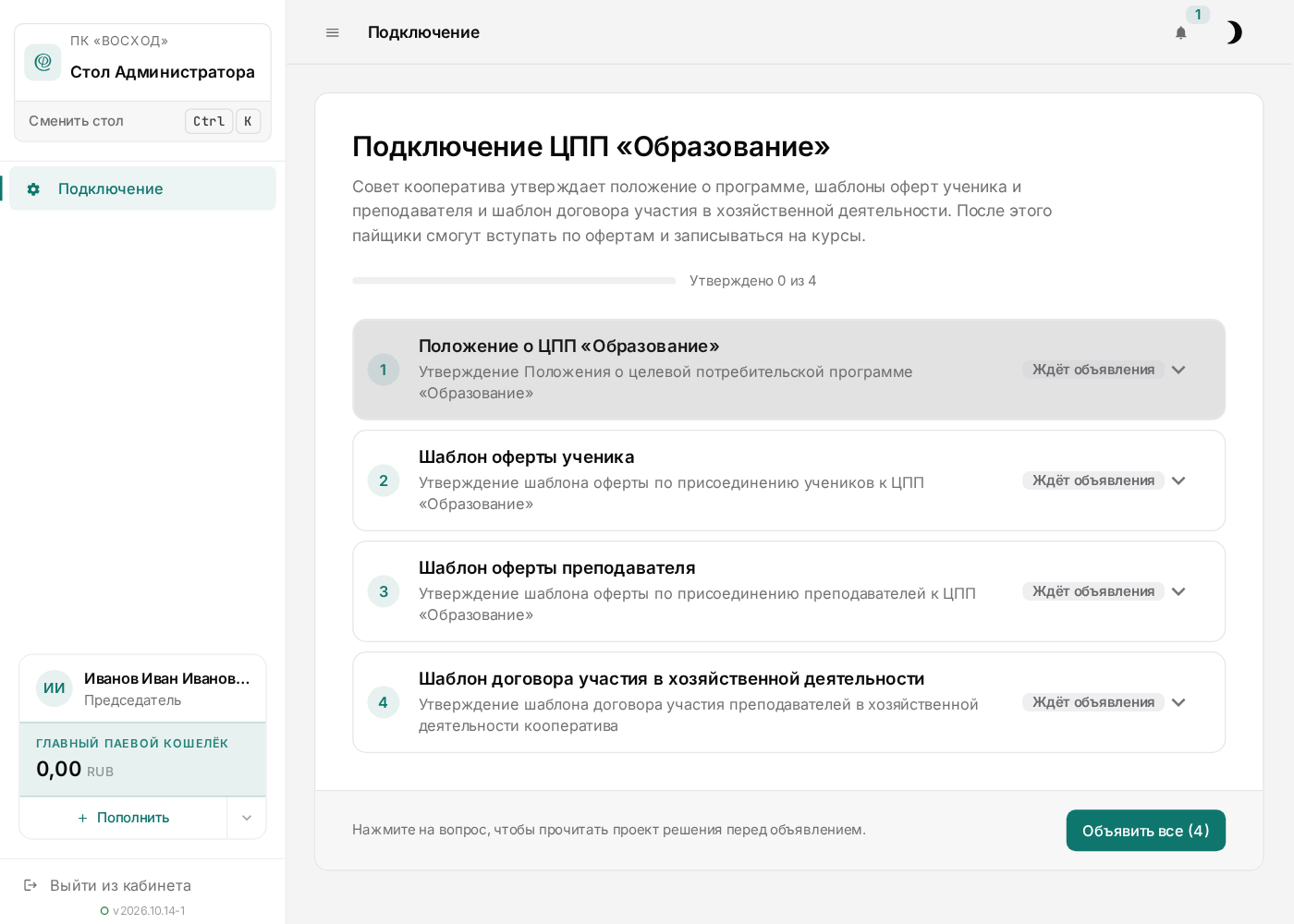The width and height of the screenshot is (1294, 924).
Task: Click the desk logo icon beside Стол Администратора
Action: (x=43, y=62)
